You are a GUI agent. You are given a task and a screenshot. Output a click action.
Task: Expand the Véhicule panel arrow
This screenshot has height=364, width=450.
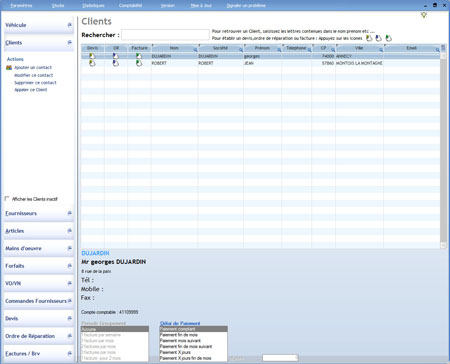pyautogui.click(x=69, y=25)
